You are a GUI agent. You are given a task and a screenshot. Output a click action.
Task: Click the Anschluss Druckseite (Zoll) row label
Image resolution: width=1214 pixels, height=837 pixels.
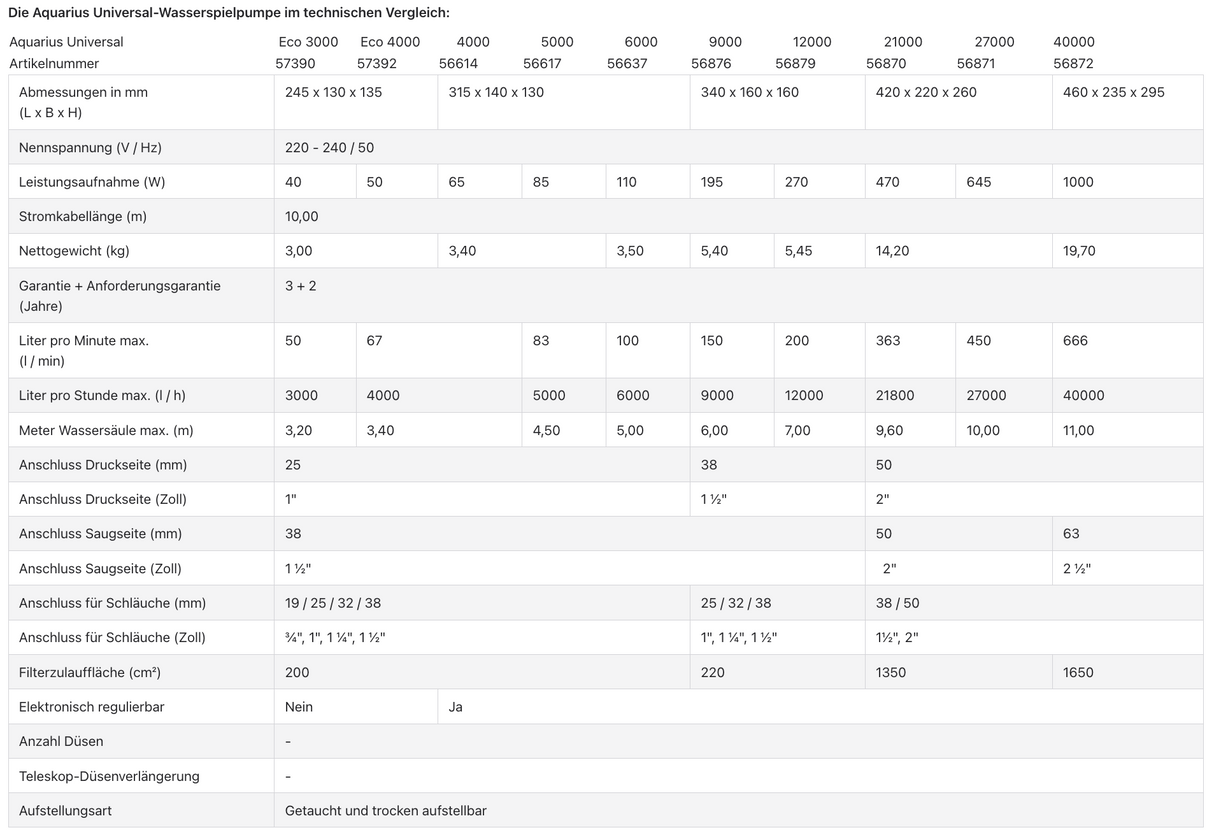click(x=103, y=499)
